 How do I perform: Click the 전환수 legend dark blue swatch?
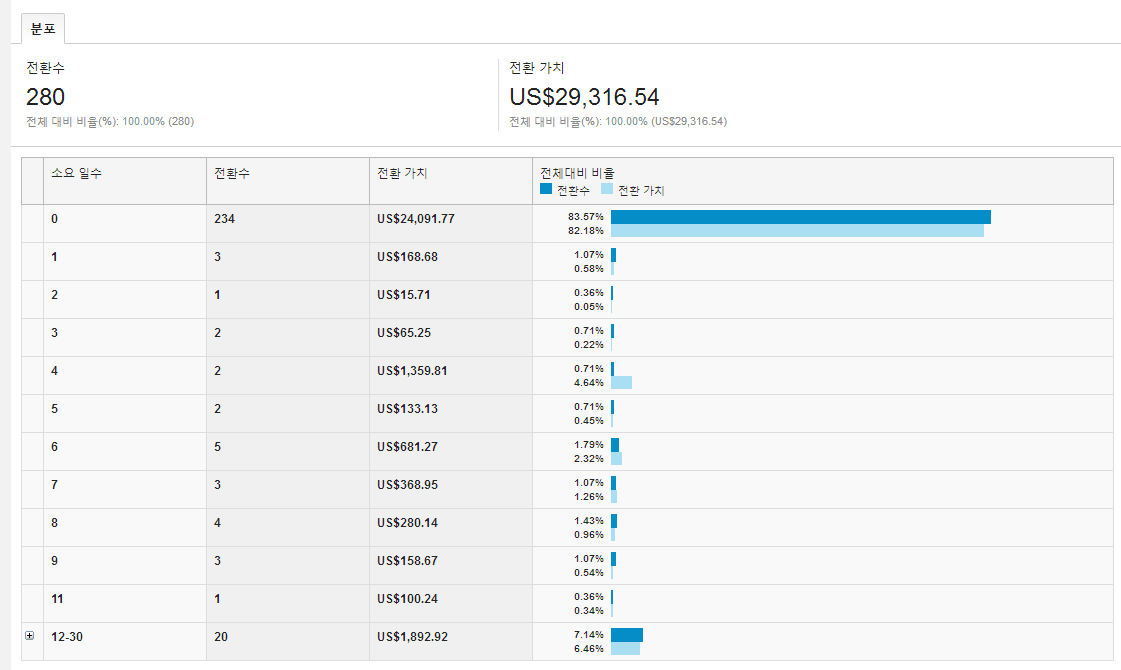[546, 189]
